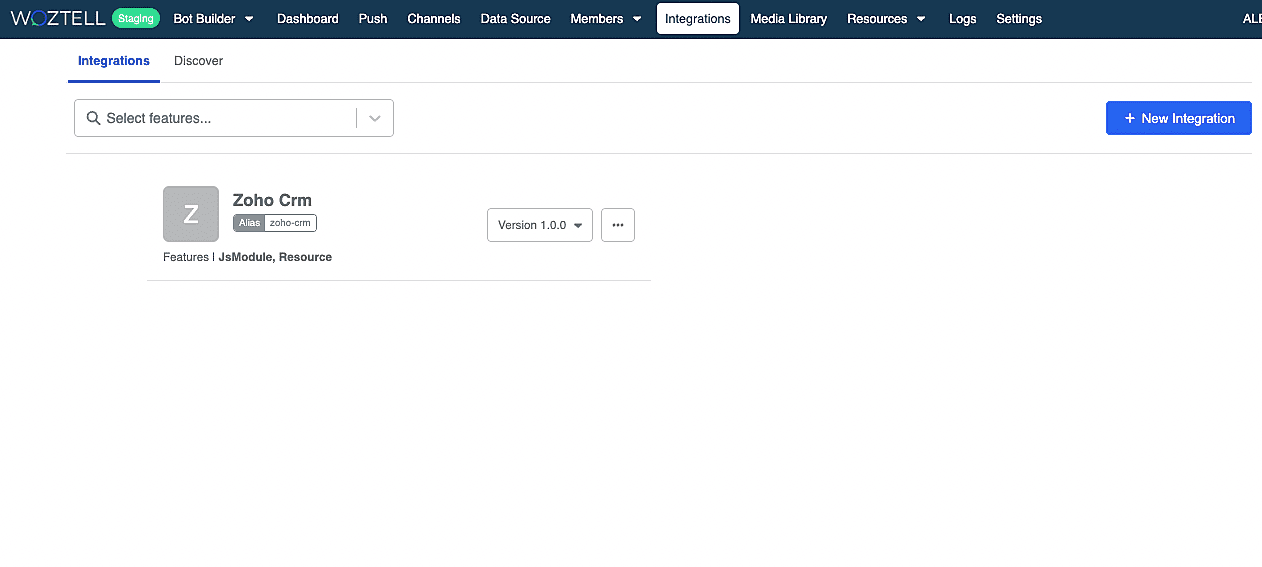Screen dimensions: 1262x567
Task: Create a New Integration
Action: pyautogui.click(x=1179, y=118)
